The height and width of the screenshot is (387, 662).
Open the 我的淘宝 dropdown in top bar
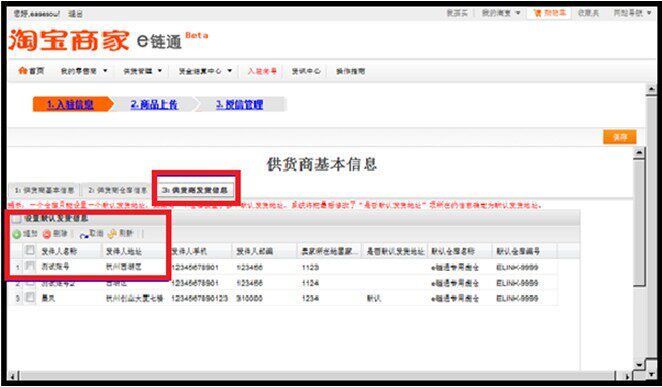pyautogui.click(x=501, y=13)
